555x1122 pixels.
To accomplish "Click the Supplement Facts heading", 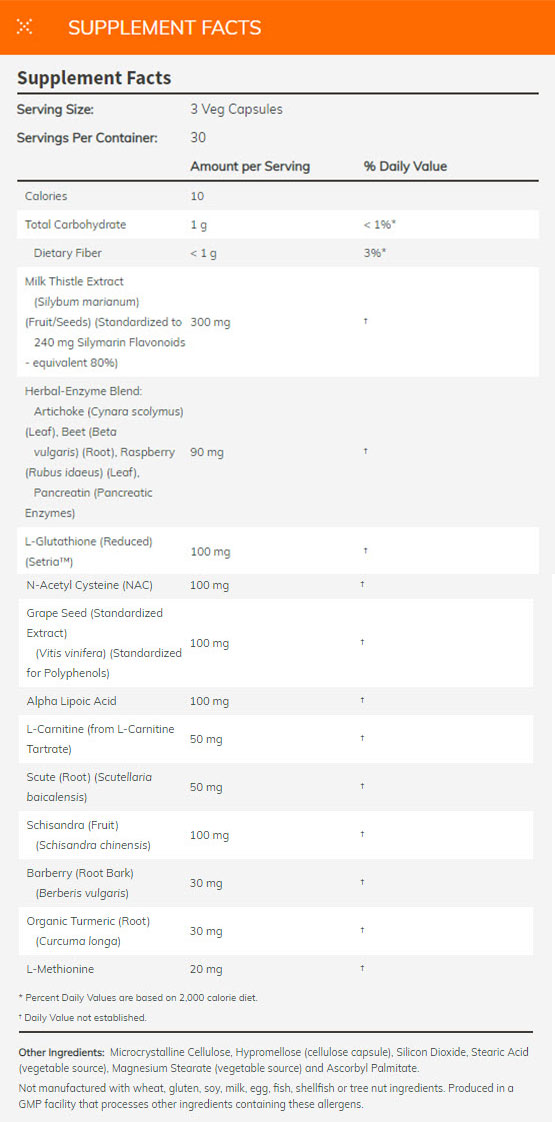I will [x=94, y=78].
